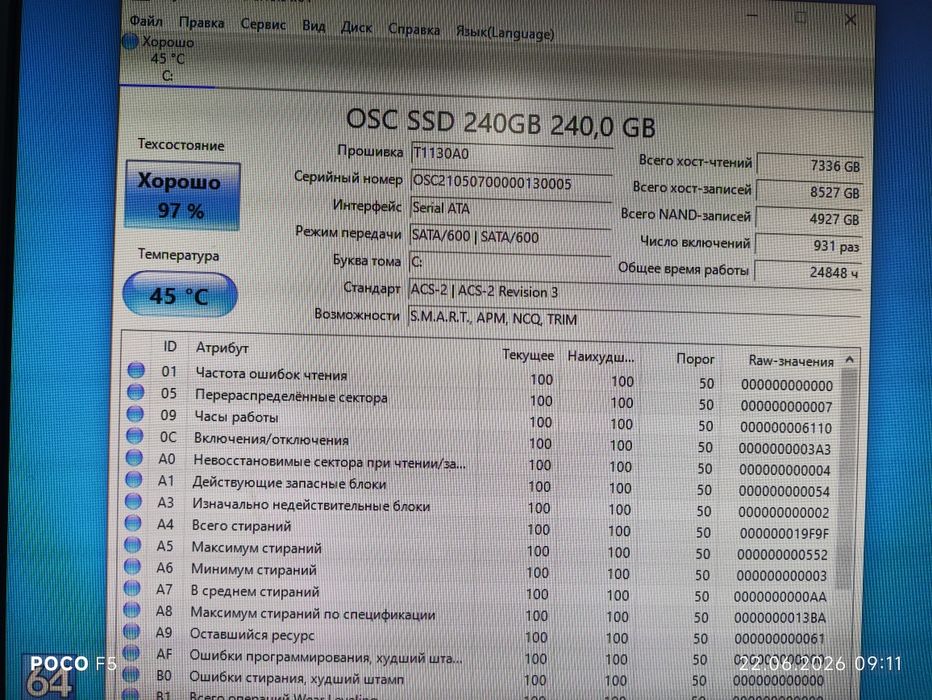This screenshot has width=932, height=700.
Task: Click the scroll-up arrow of the attribute list
Action: point(849,359)
